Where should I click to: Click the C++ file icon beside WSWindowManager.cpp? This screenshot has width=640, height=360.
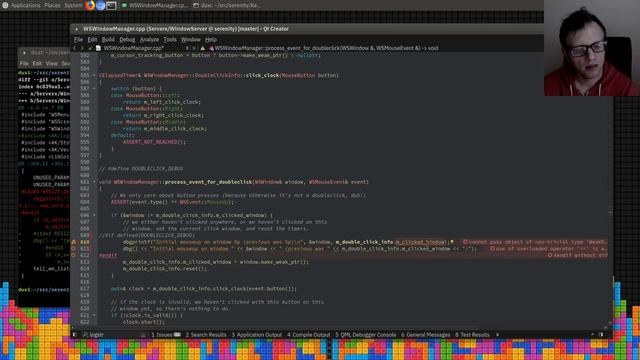(x=98, y=48)
